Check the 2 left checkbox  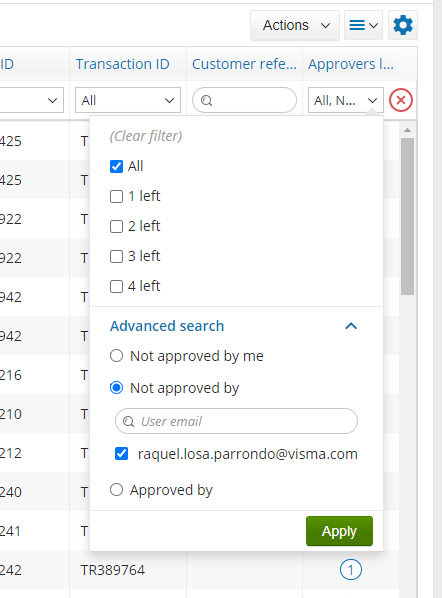(116, 226)
